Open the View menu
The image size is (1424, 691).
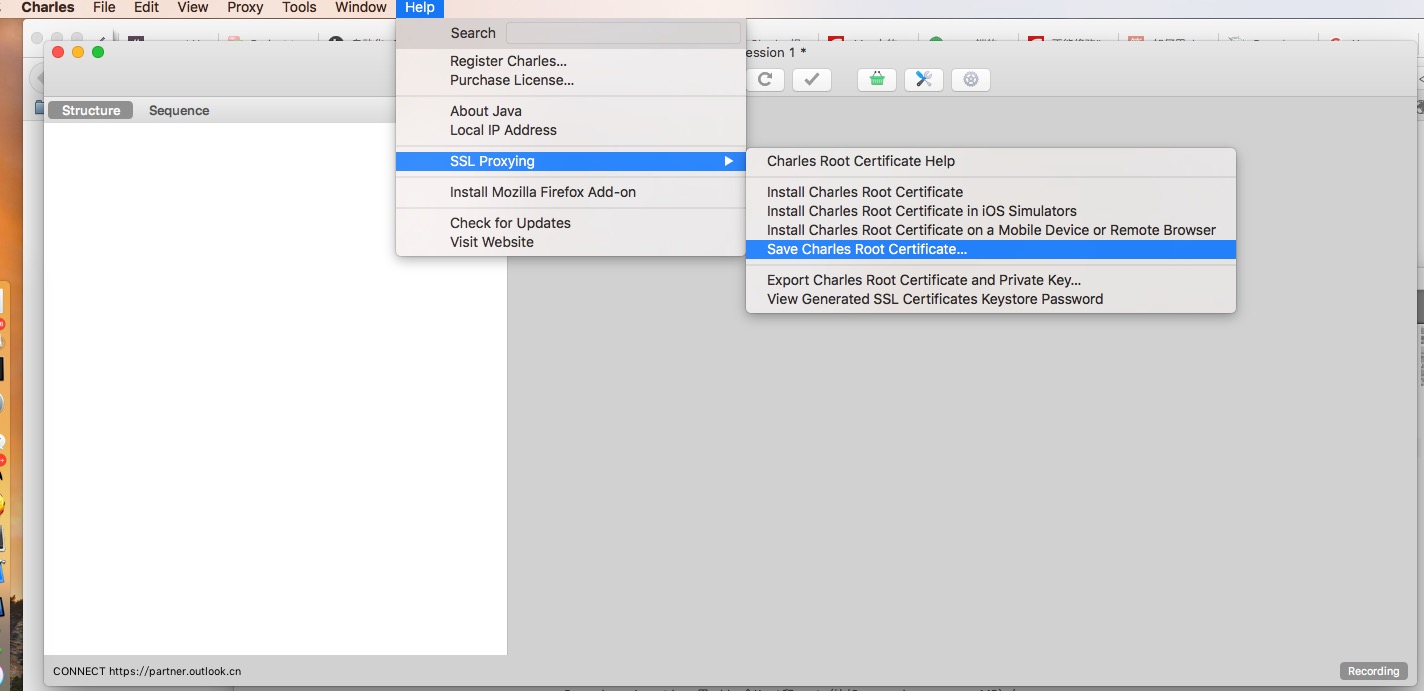193,8
